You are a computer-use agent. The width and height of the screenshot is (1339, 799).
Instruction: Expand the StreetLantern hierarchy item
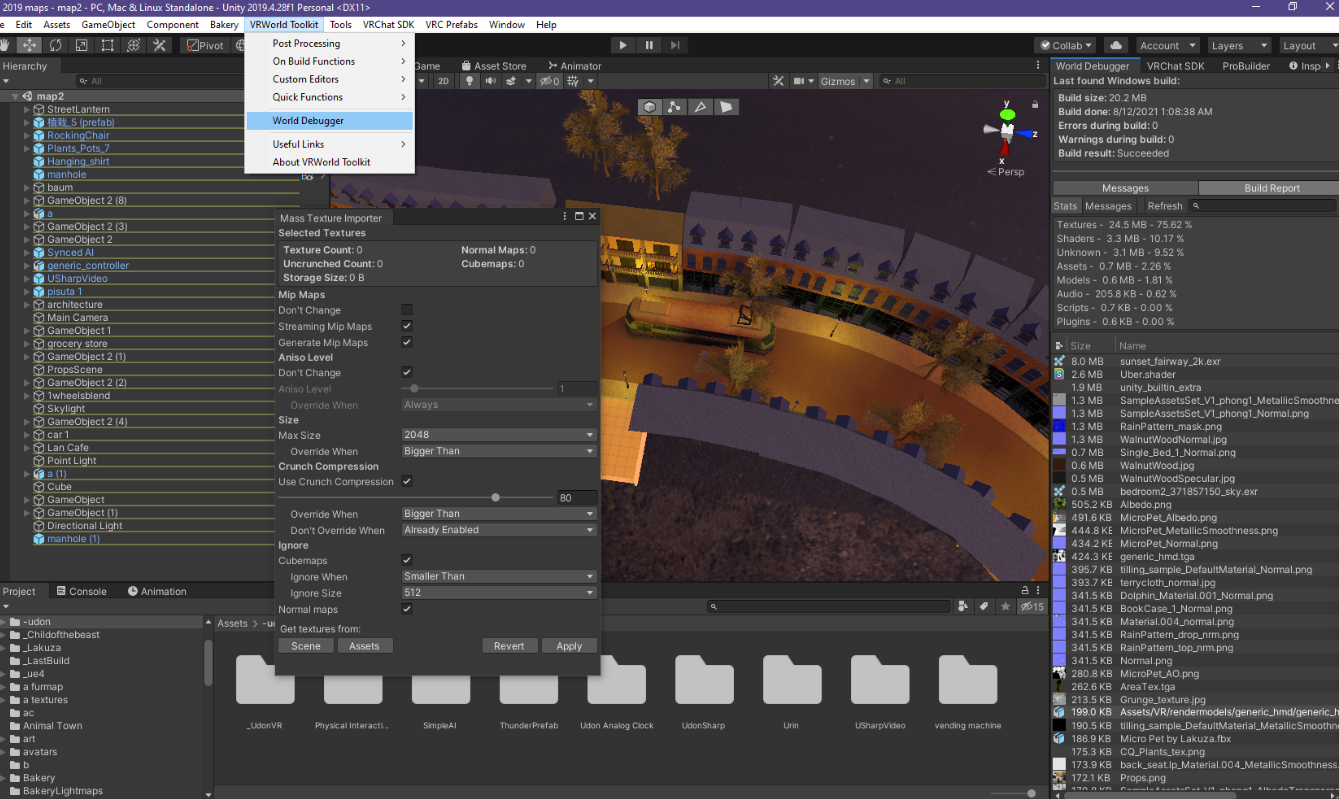tap(28, 109)
